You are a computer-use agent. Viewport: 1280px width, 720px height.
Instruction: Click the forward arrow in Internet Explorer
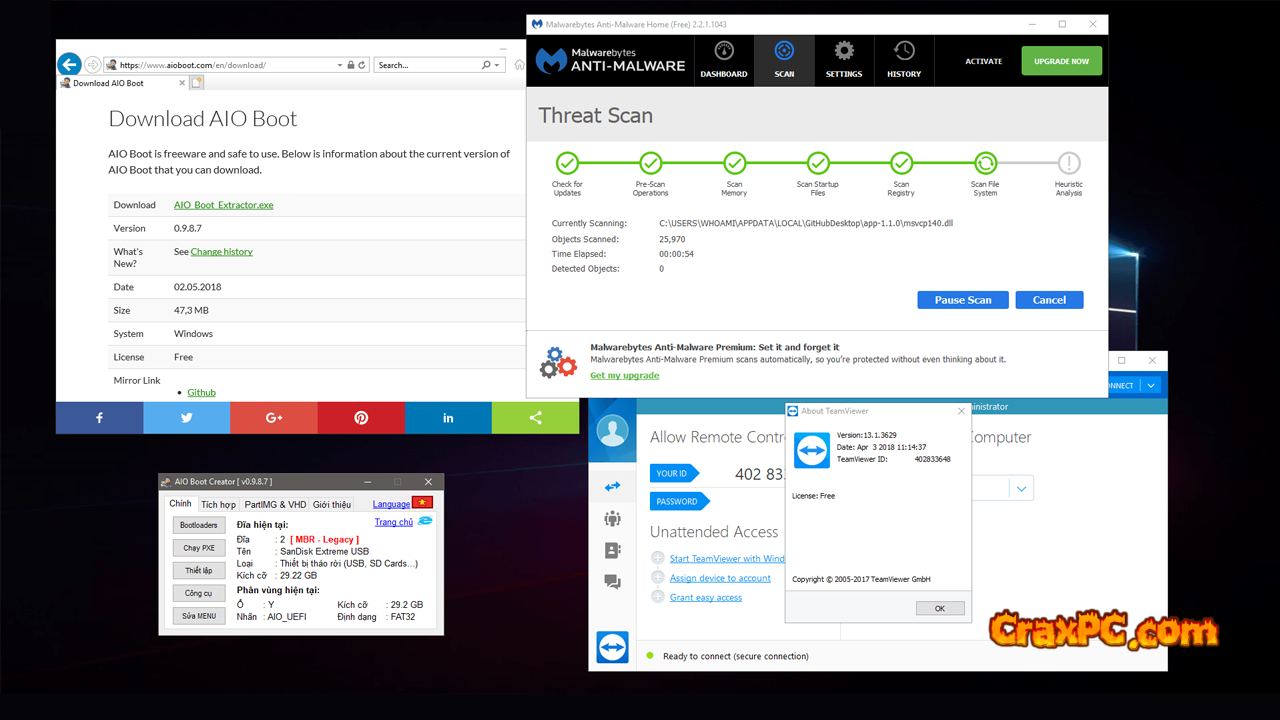coord(93,65)
